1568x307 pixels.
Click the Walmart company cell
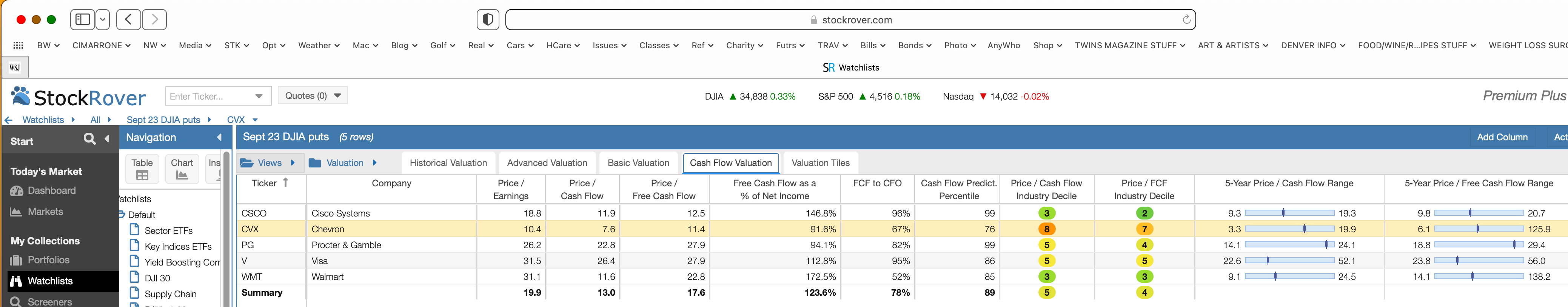(391, 276)
